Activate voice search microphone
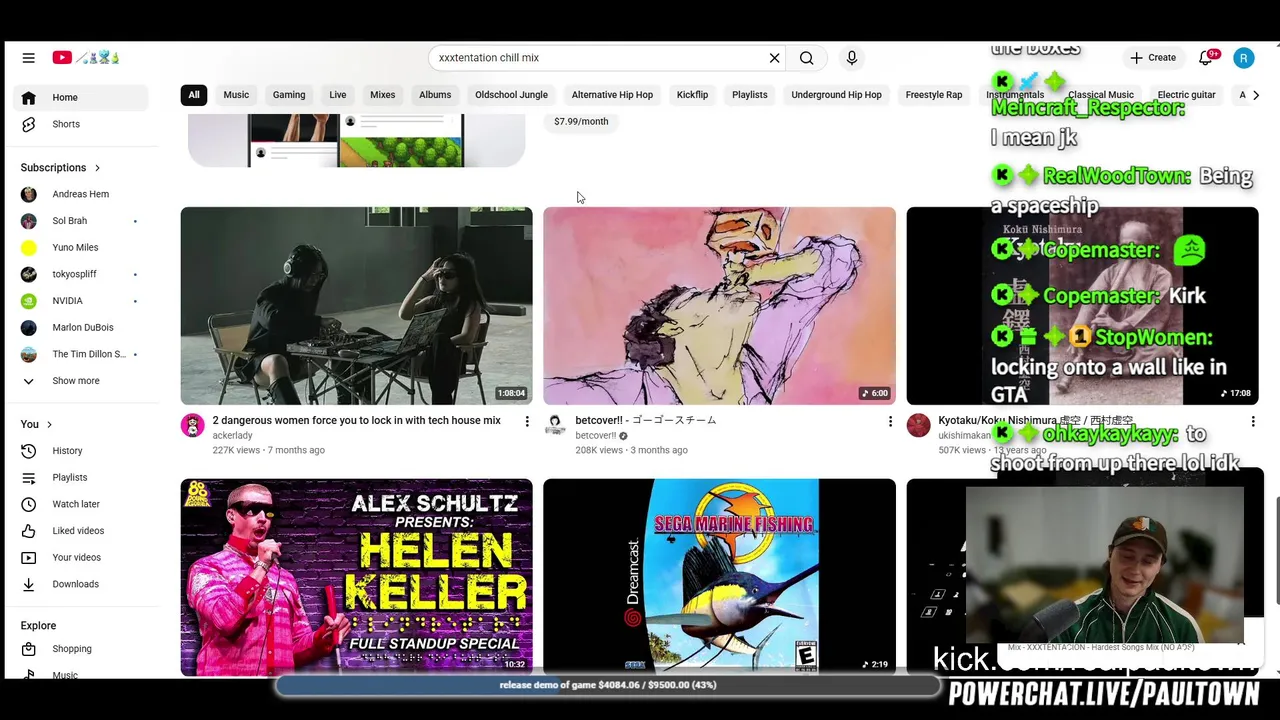 point(852,58)
